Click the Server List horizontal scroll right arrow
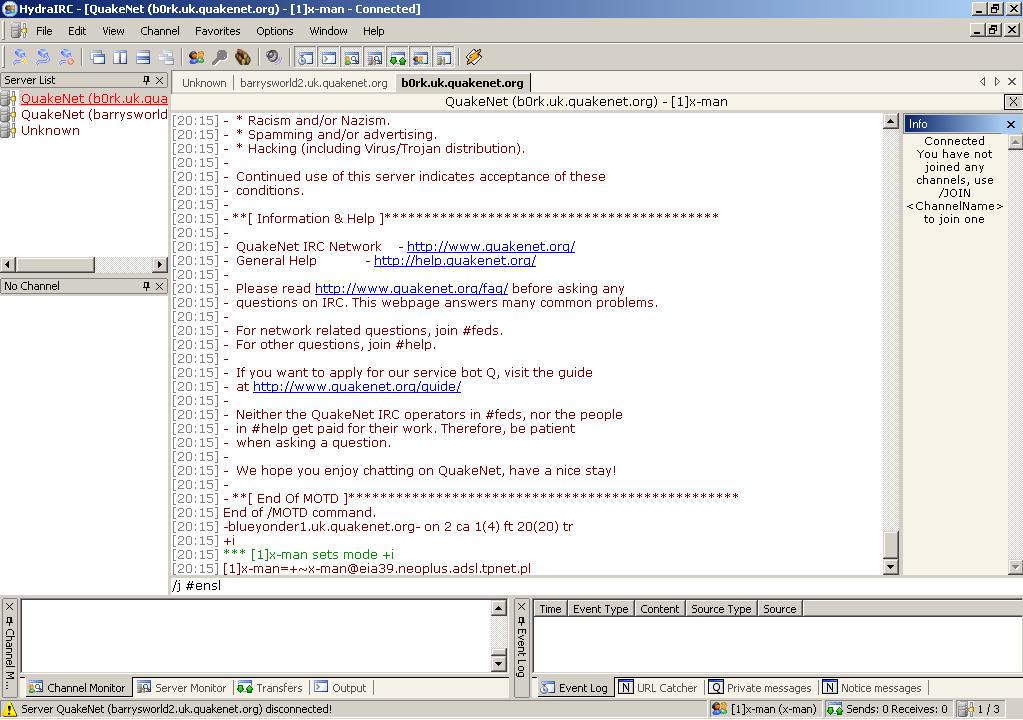Image resolution: width=1023 pixels, height=720 pixels. pos(160,264)
